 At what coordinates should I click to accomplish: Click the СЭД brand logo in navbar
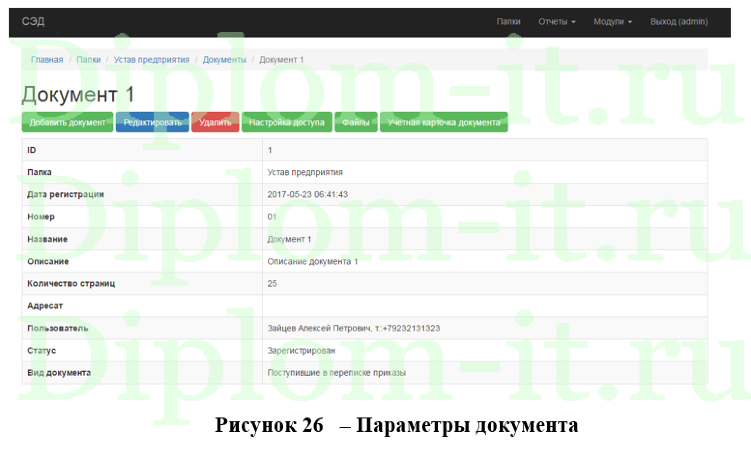pos(33,21)
